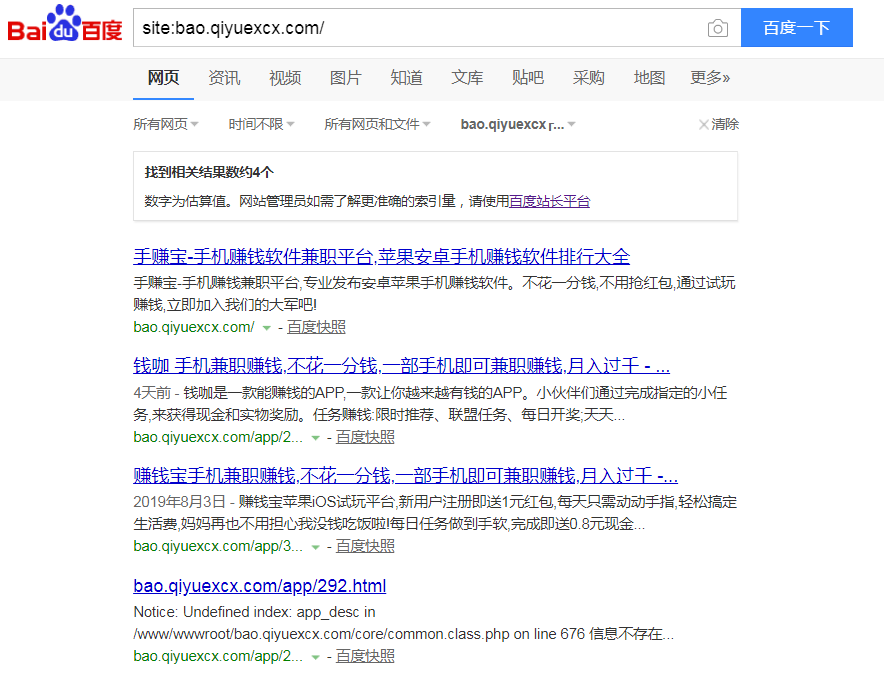Open 百度快照 for the 赚钱宝 result
Viewport: 884px width, 696px height.
365,546
